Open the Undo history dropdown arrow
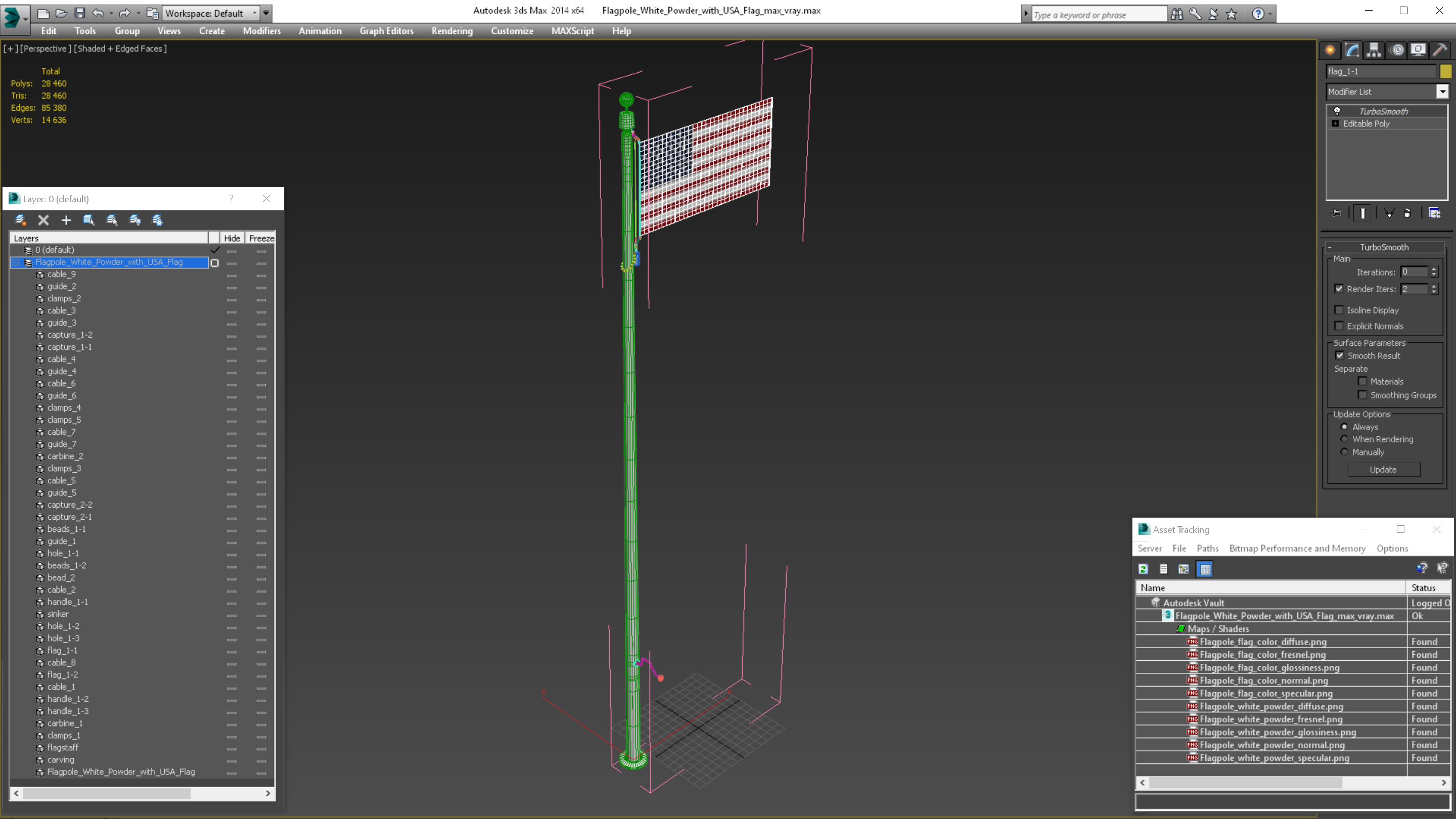 (x=111, y=13)
